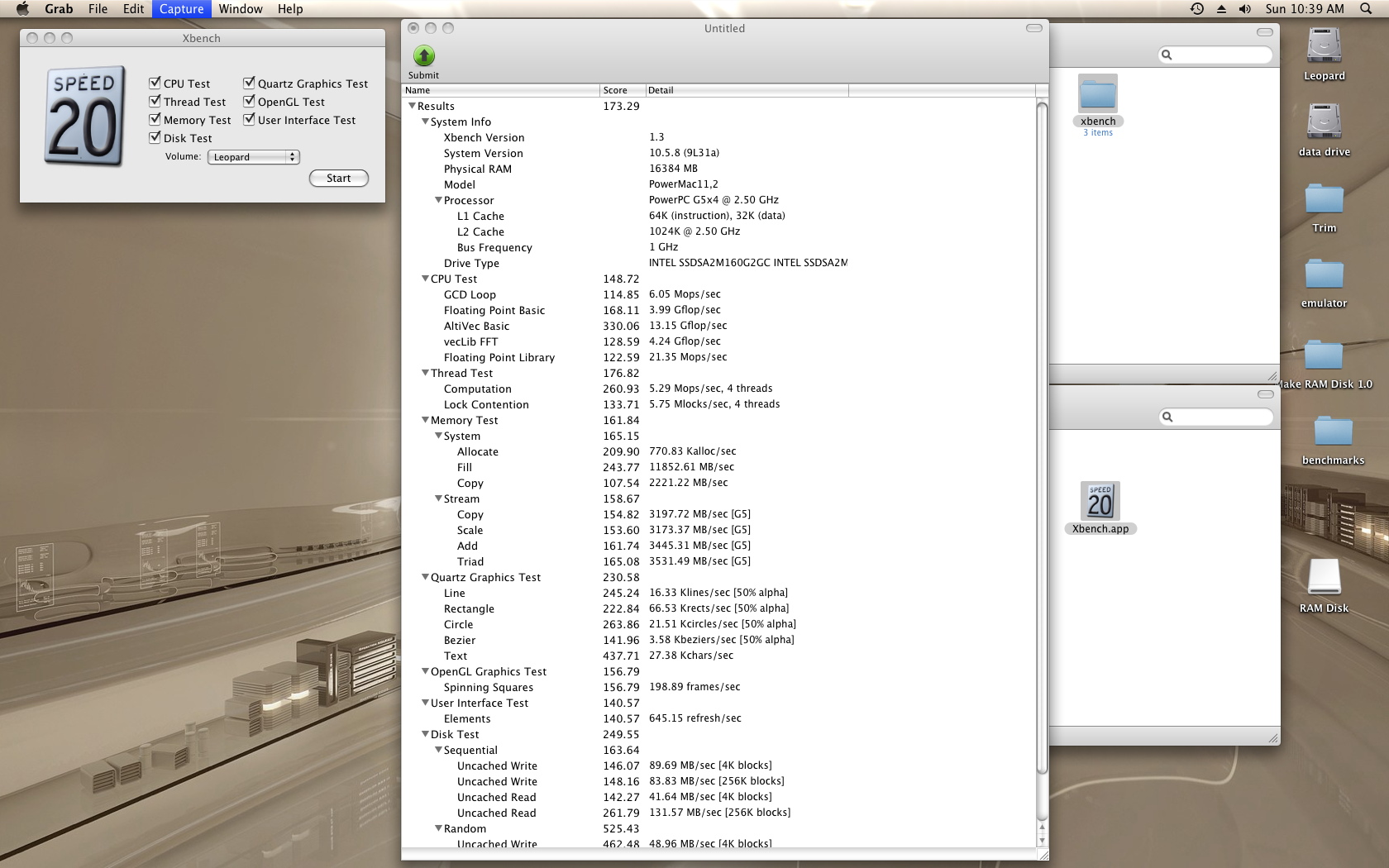The height and width of the screenshot is (868, 1389).
Task: Open the Xbench.app icon in Finder
Action: (1100, 502)
